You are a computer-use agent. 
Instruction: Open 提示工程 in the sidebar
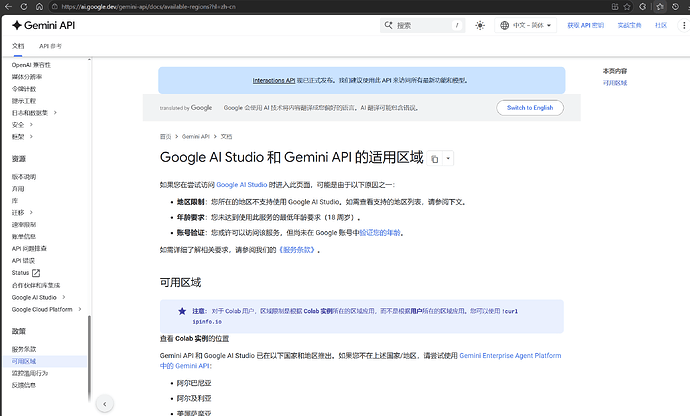click(x=24, y=101)
